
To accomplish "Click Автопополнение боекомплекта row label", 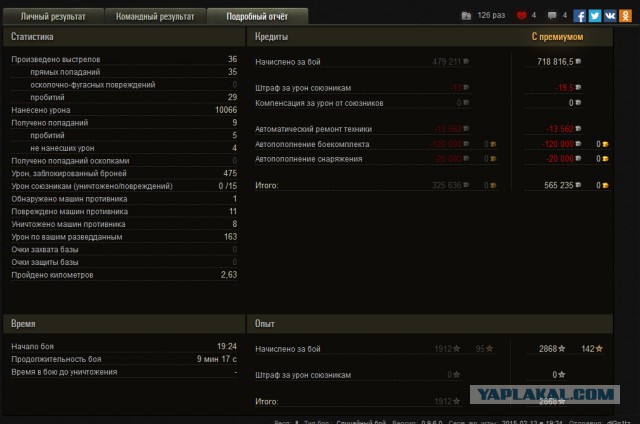I will (x=312, y=144).
